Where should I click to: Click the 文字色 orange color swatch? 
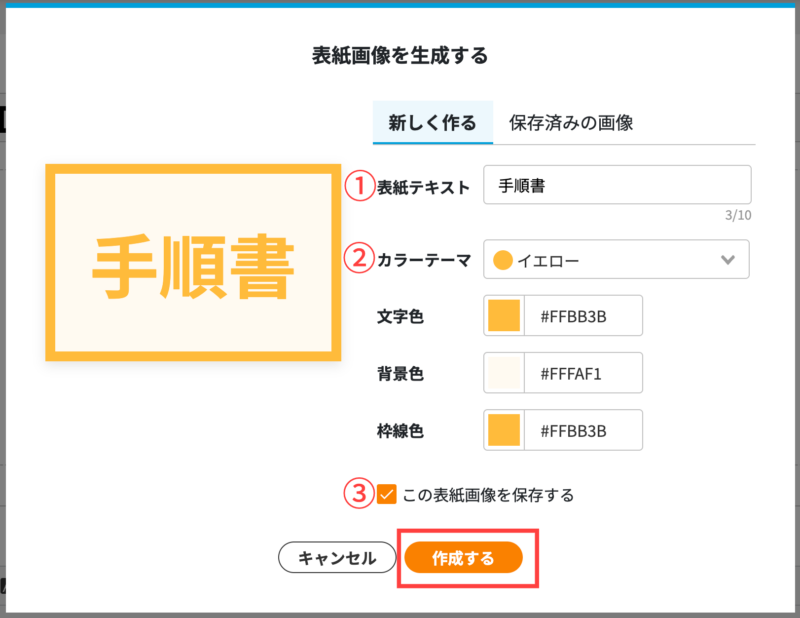pyautogui.click(x=506, y=315)
